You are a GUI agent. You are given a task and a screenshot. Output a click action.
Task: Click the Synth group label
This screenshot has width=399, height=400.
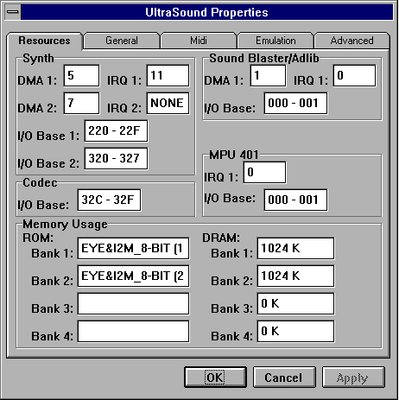pos(38,58)
